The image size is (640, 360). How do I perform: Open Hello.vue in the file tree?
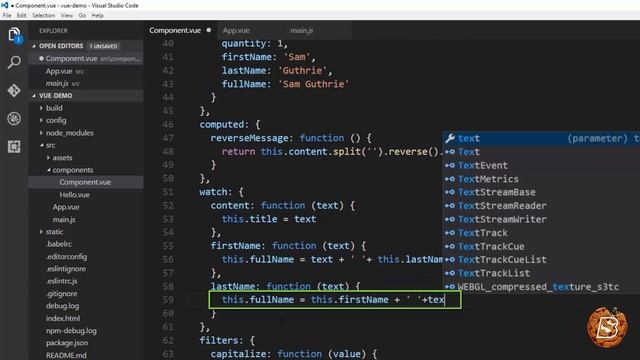75,195
